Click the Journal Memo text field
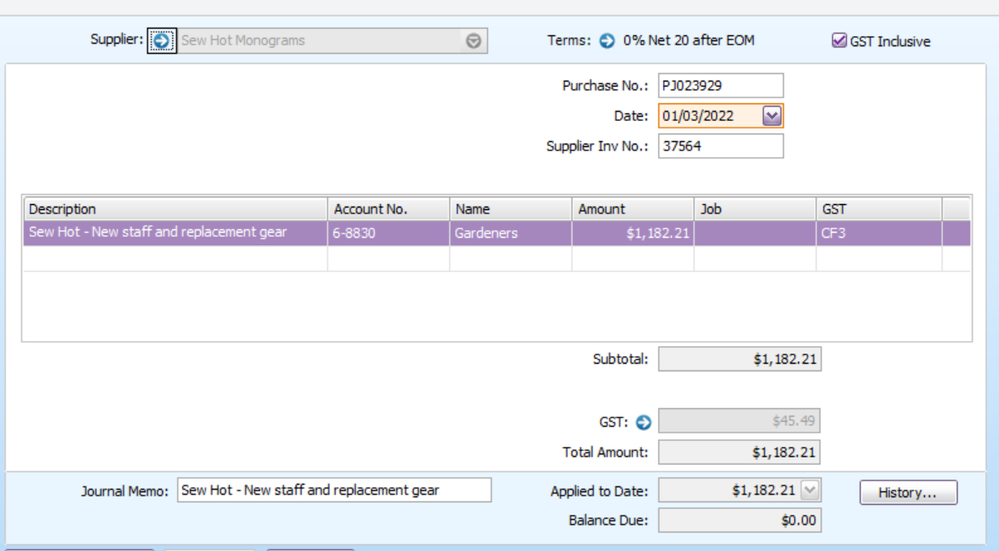Screen dimensions: 999x551 [334, 490]
